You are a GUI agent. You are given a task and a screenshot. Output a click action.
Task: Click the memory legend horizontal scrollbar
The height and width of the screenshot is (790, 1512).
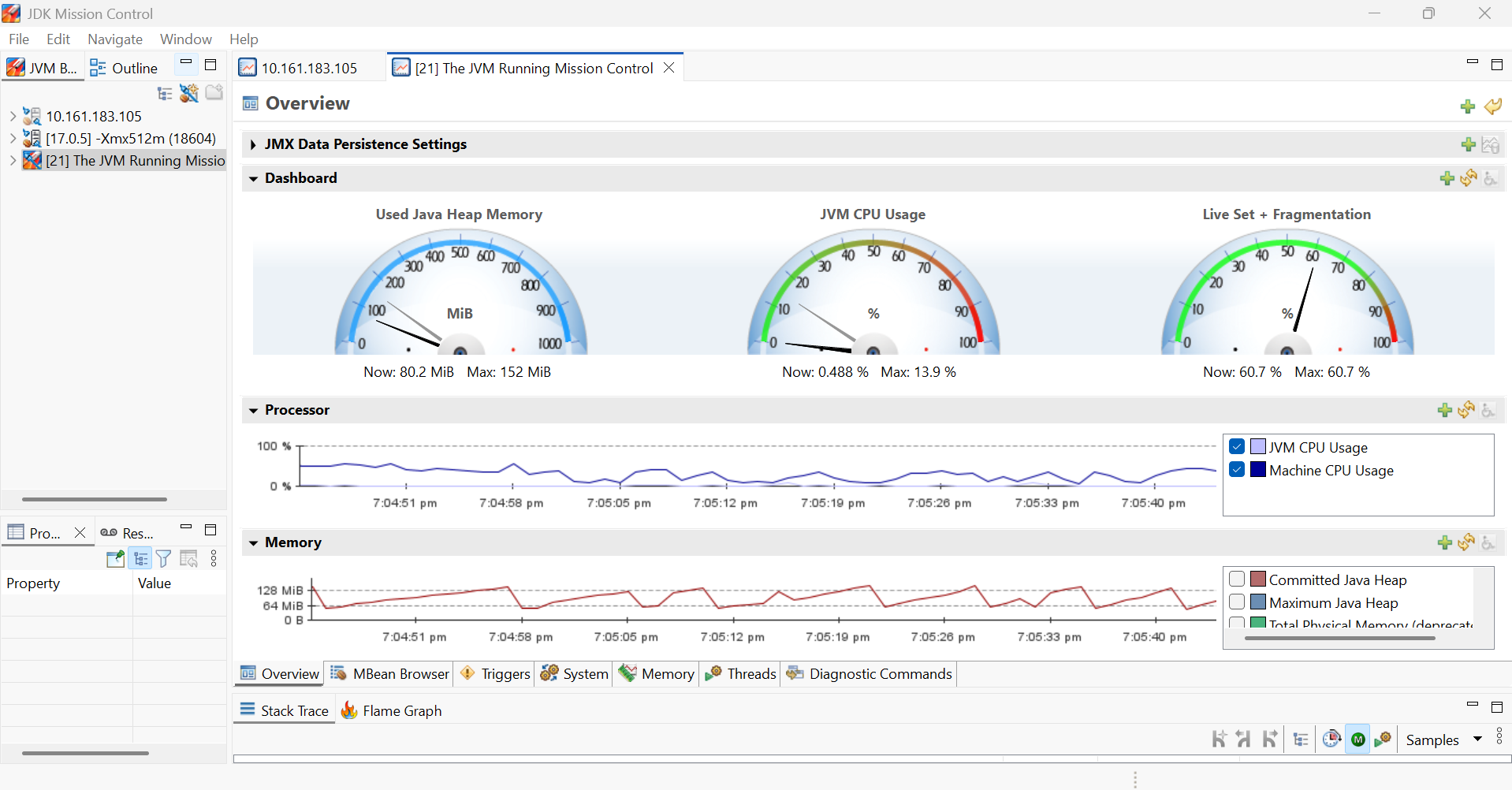(x=1339, y=638)
